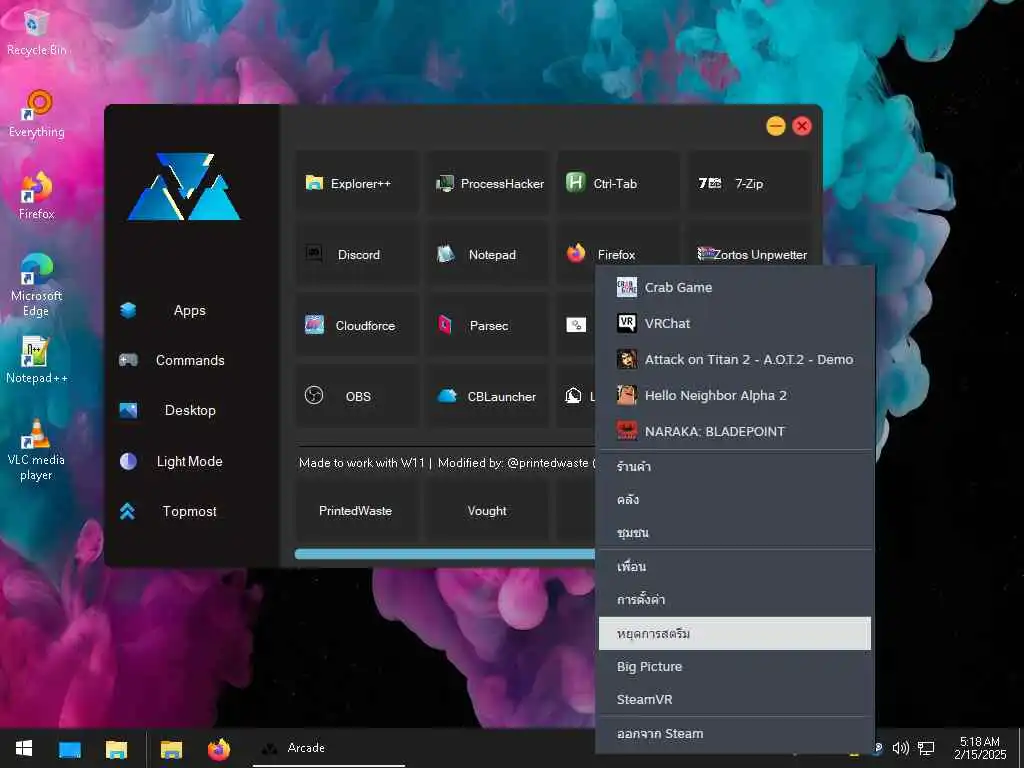1024x768 pixels.
Task: Launch OBS tile
Action: coord(357,396)
